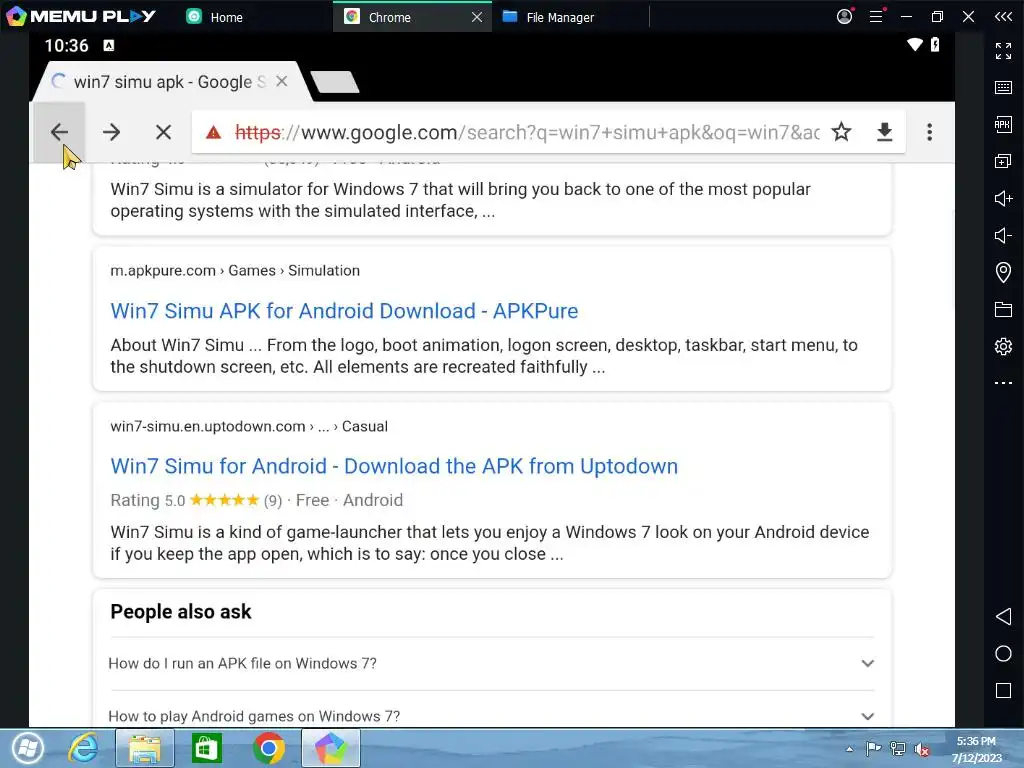1024x768 pixels.
Task: Go back with Chrome's back arrow
Action: pos(59,133)
